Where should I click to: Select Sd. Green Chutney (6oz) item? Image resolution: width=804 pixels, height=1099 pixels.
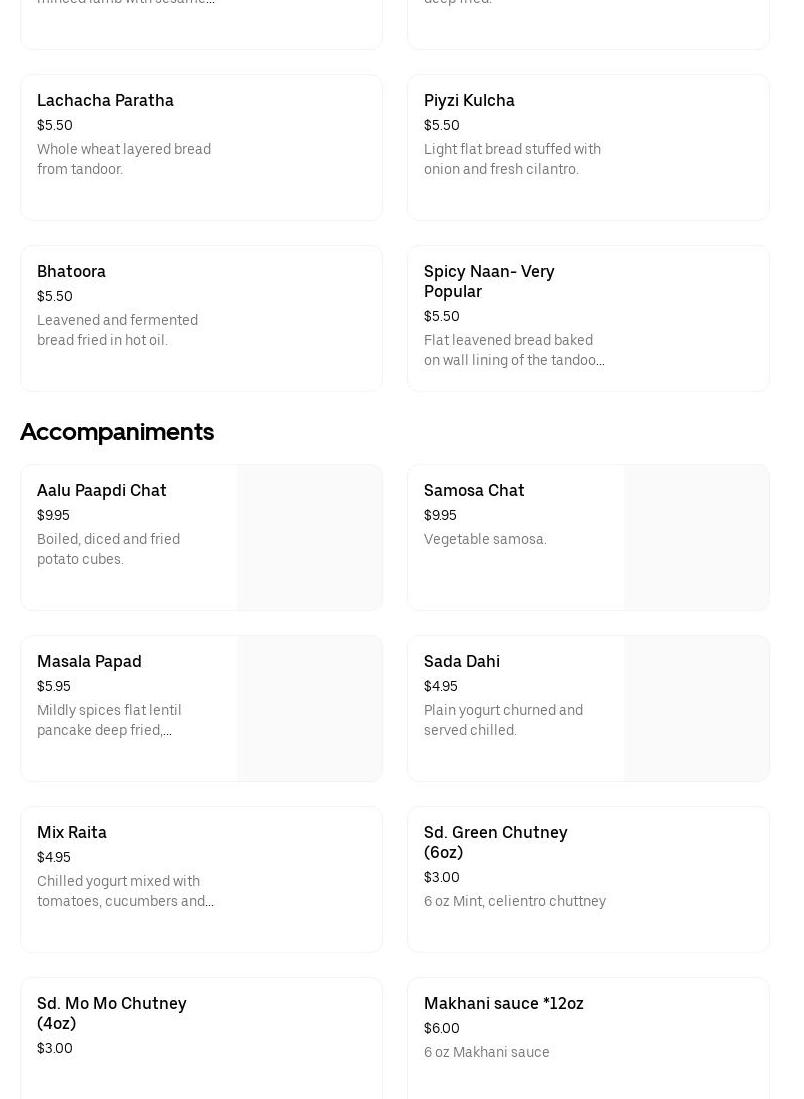coord(495,842)
